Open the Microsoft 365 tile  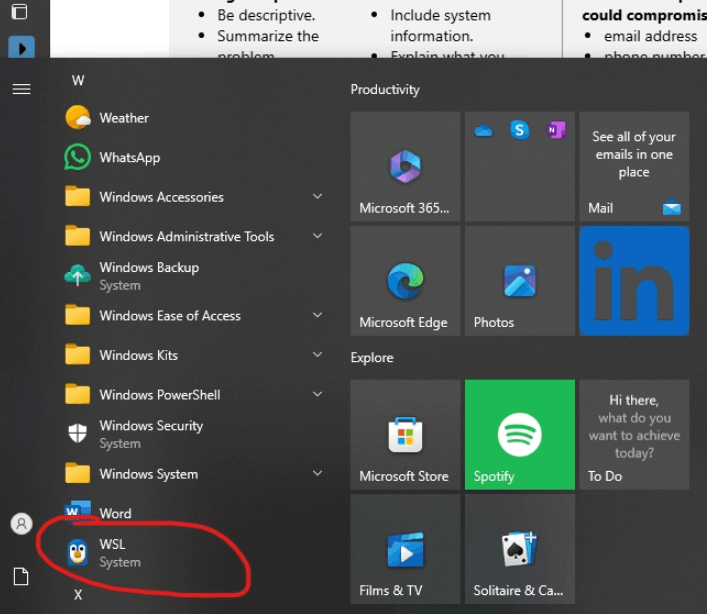[405, 167]
